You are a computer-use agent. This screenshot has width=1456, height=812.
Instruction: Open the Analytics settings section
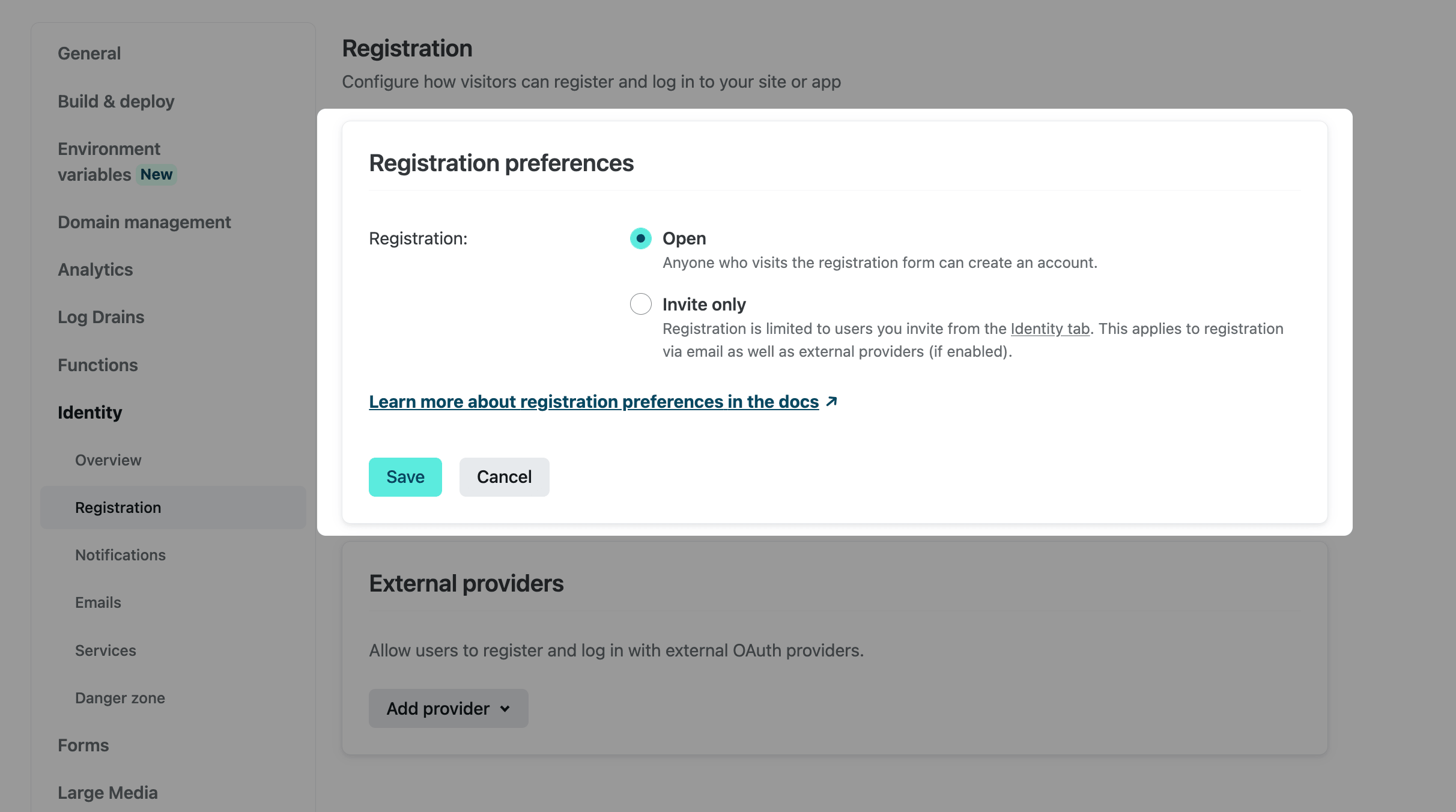[95, 270]
